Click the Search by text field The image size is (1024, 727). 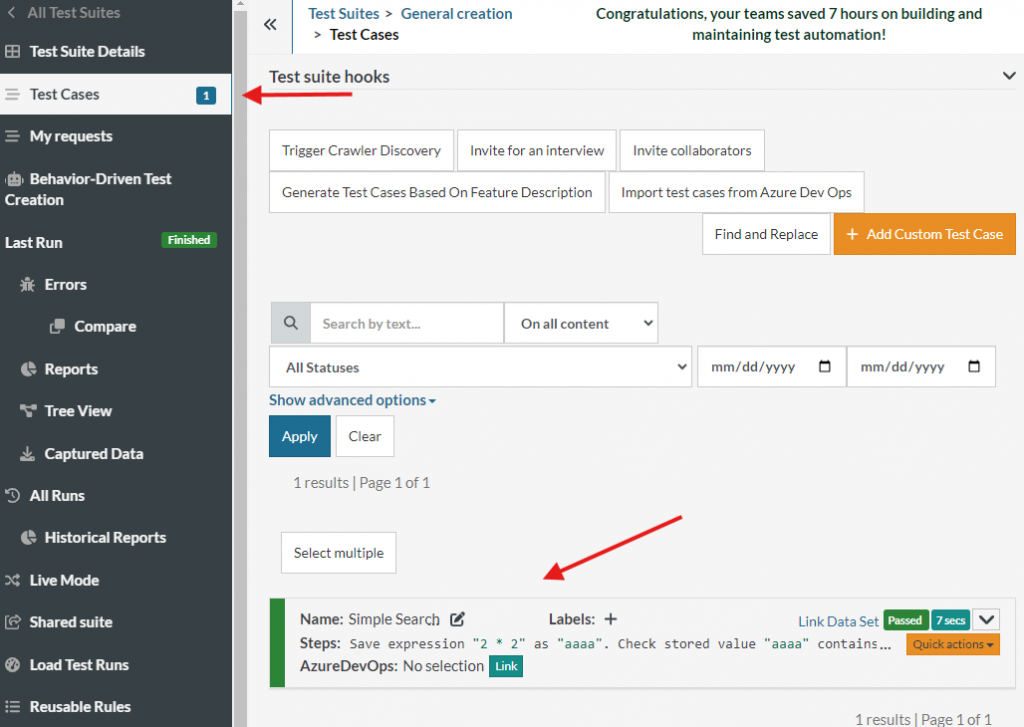coord(406,324)
